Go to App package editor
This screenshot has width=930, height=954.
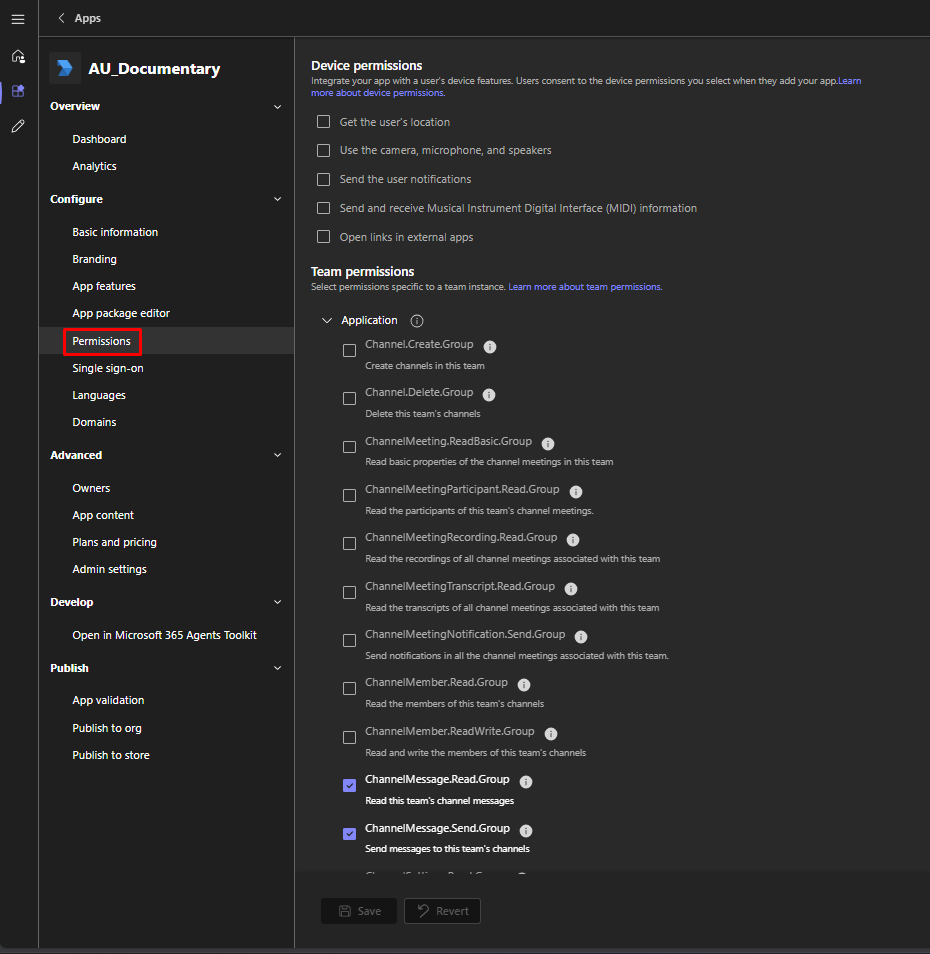pyautogui.click(x=121, y=313)
